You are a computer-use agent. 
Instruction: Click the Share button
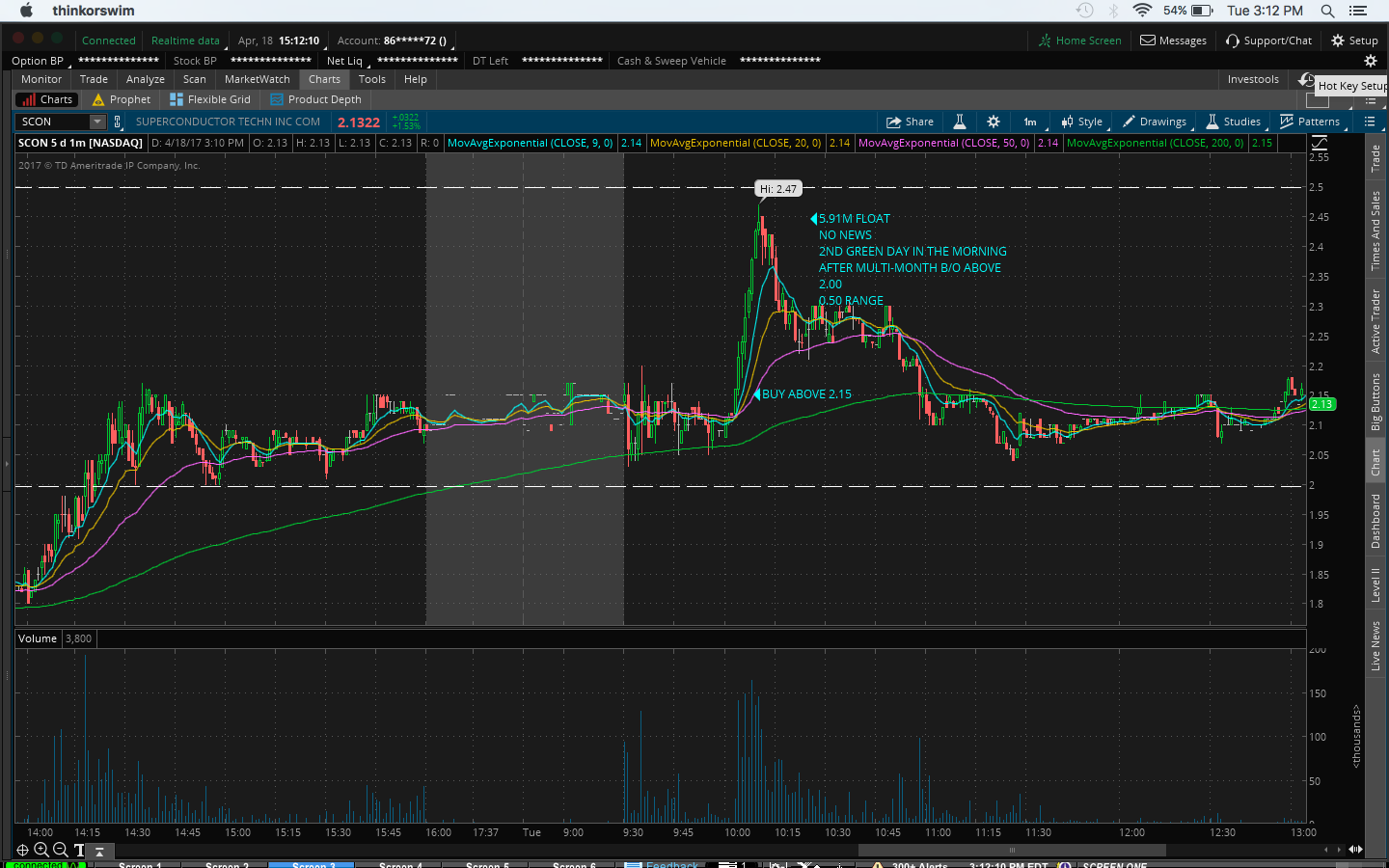click(910, 122)
